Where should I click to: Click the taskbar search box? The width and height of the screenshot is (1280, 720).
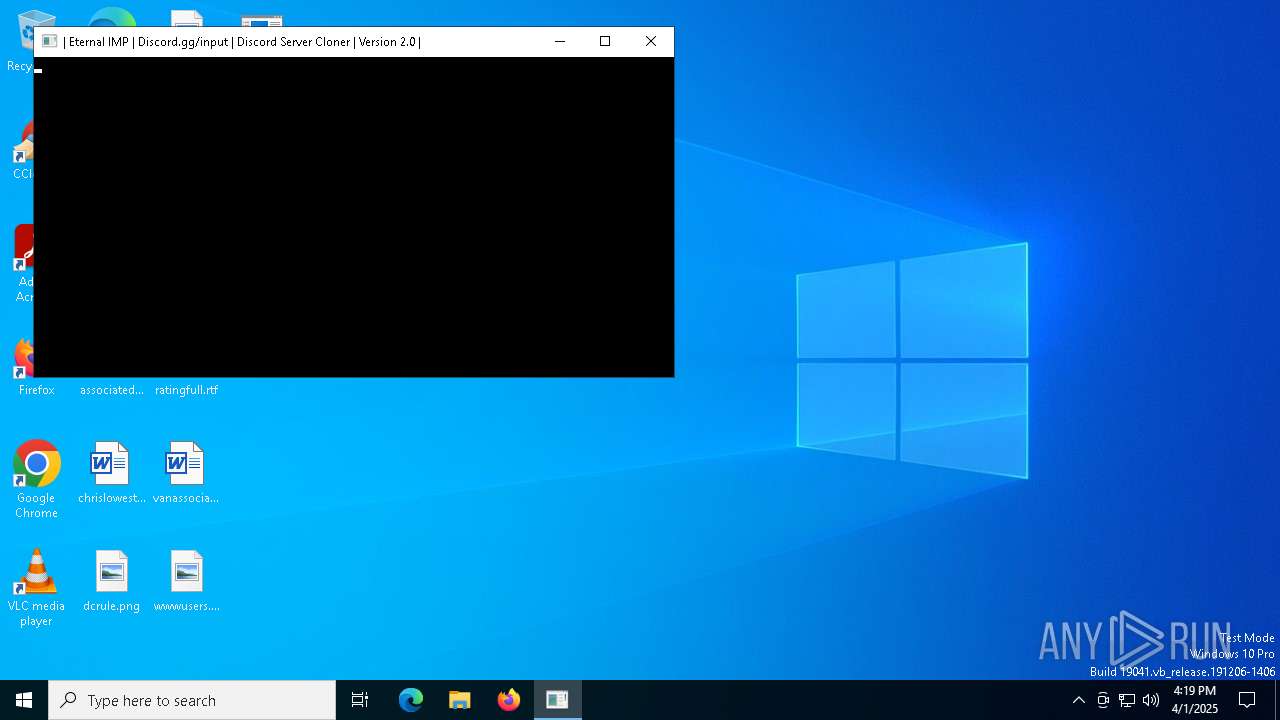[192, 700]
